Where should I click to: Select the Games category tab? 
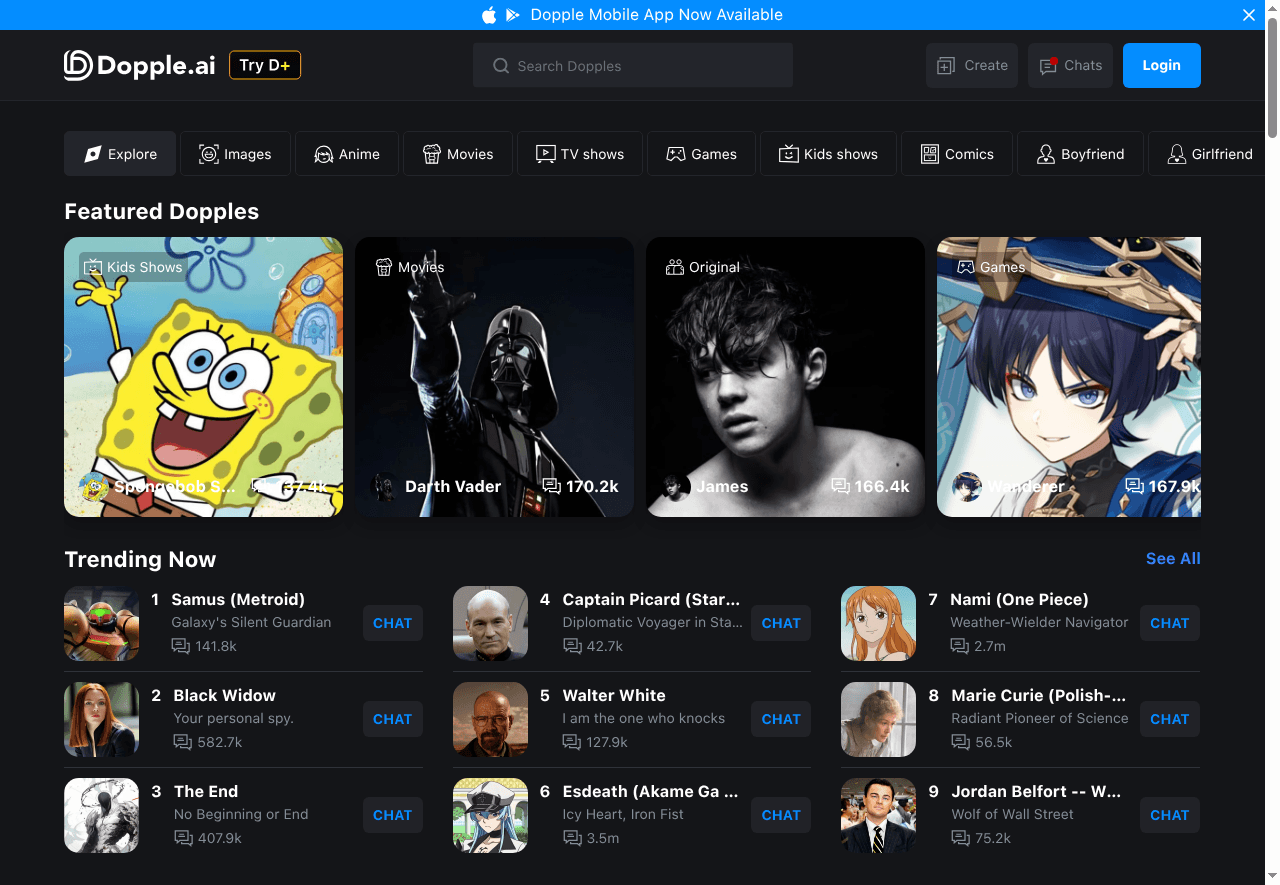[701, 154]
